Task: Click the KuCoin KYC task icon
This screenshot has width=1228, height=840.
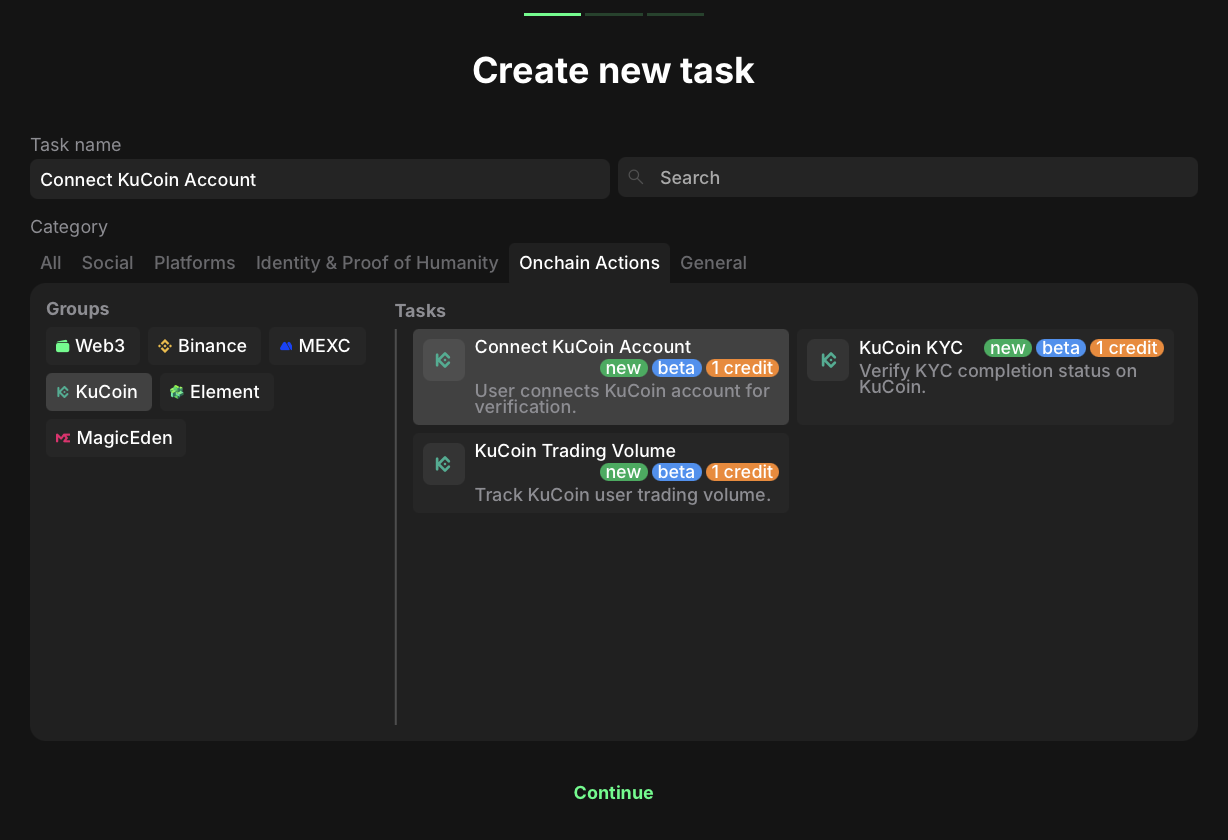Action: [828, 360]
